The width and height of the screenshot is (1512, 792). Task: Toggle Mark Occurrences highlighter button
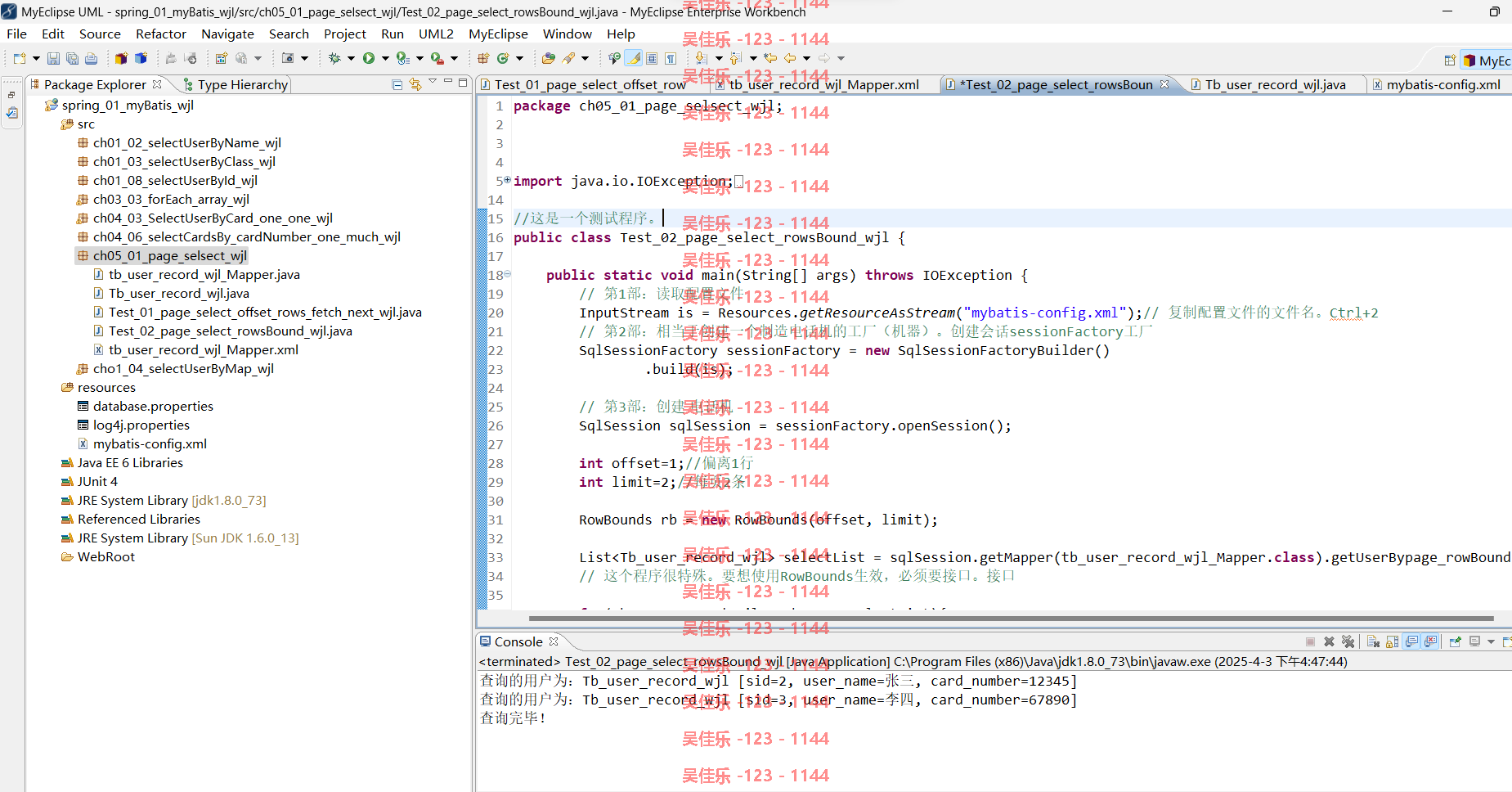(x=634, y=58)
